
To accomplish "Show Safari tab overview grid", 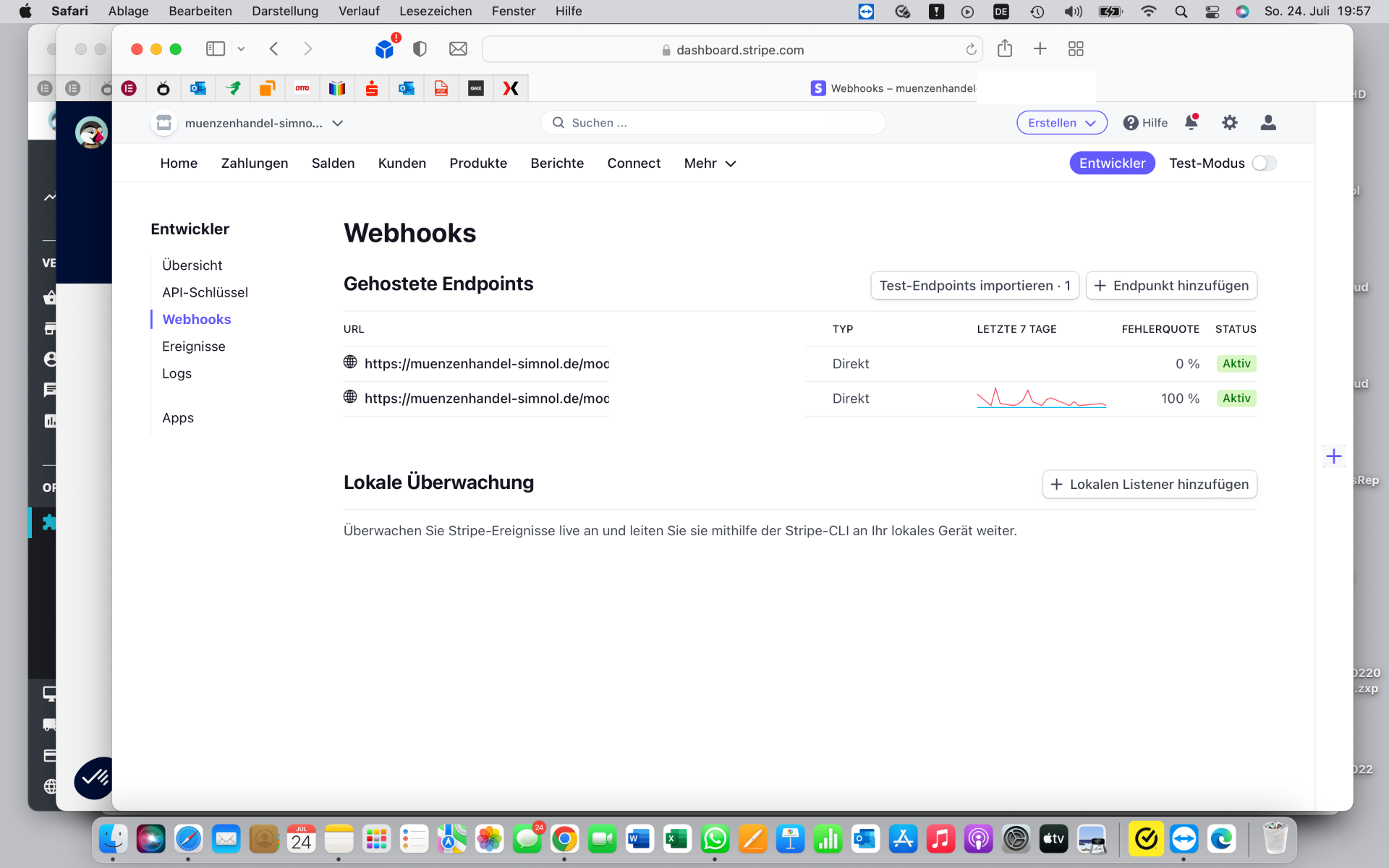I will pyautogui.click(x=1076, y=49).
